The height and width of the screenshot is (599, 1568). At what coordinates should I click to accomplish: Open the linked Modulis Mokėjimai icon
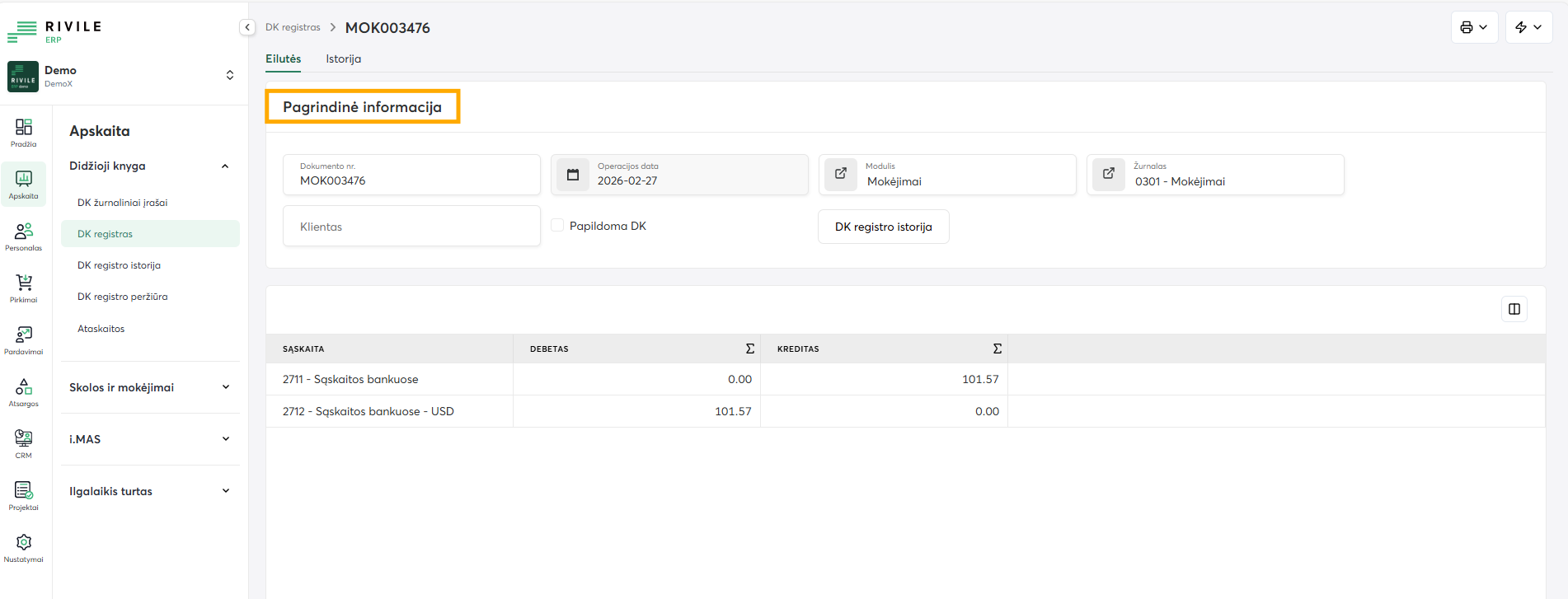pyautogui.click(x=841, y=174)
